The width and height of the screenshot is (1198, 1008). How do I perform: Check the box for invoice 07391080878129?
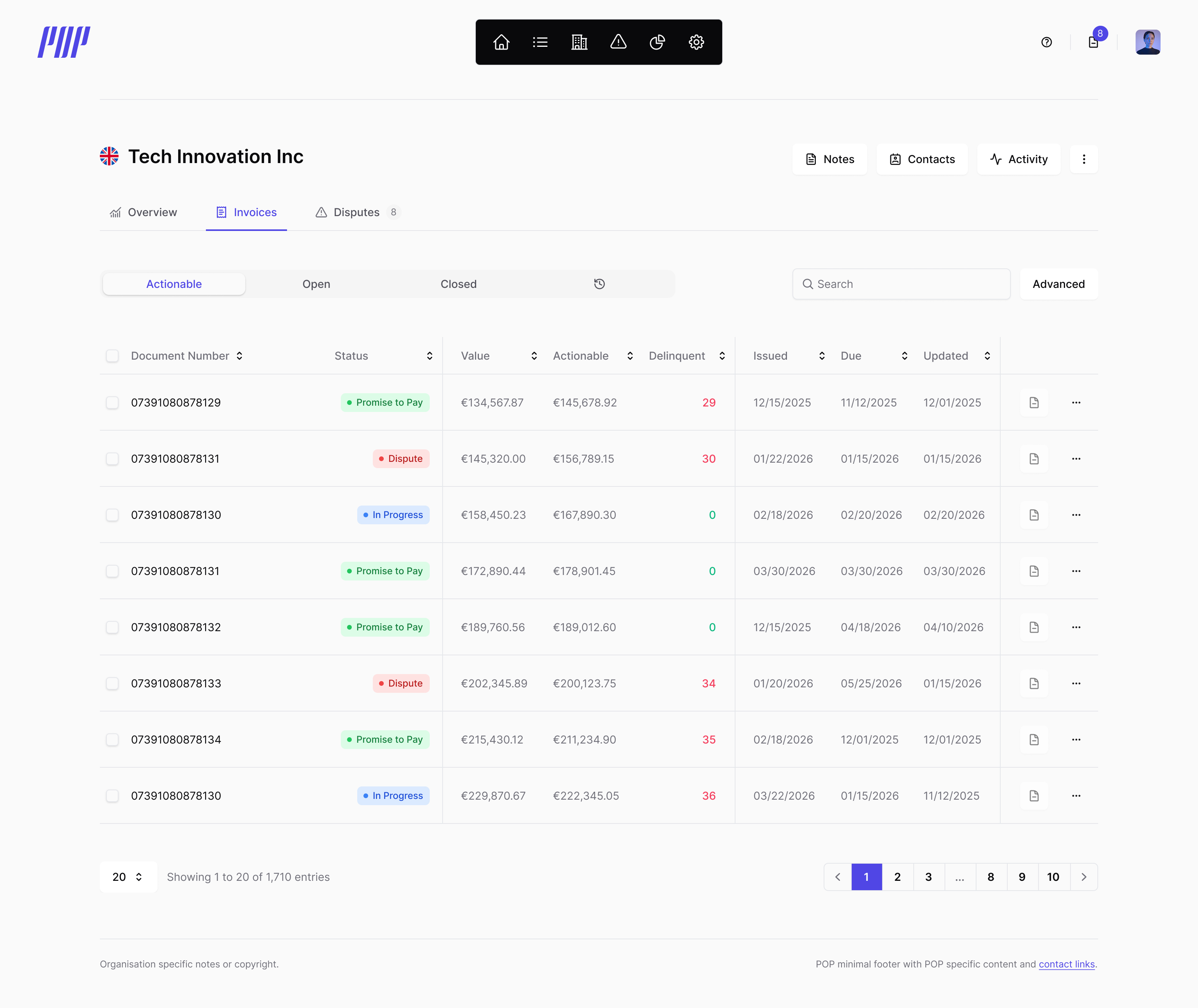tap(113, 403)
